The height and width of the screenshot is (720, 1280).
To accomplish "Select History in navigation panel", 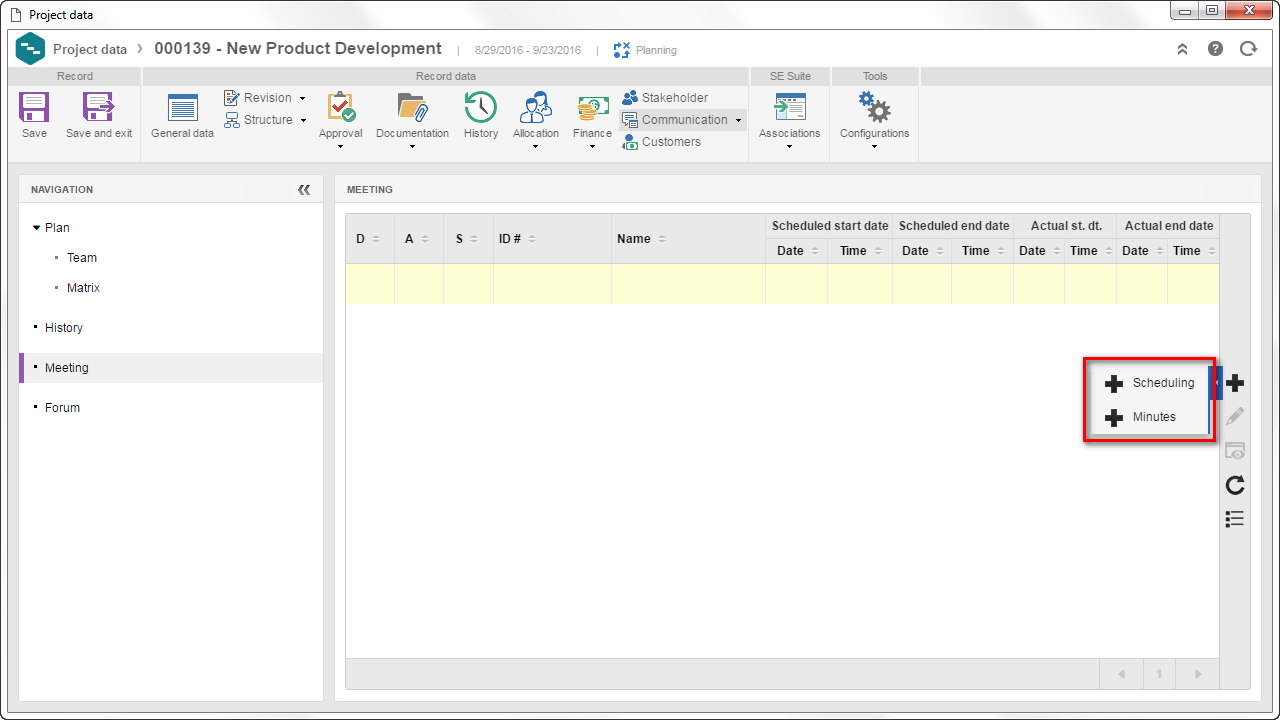I will (x=64, y=328).
